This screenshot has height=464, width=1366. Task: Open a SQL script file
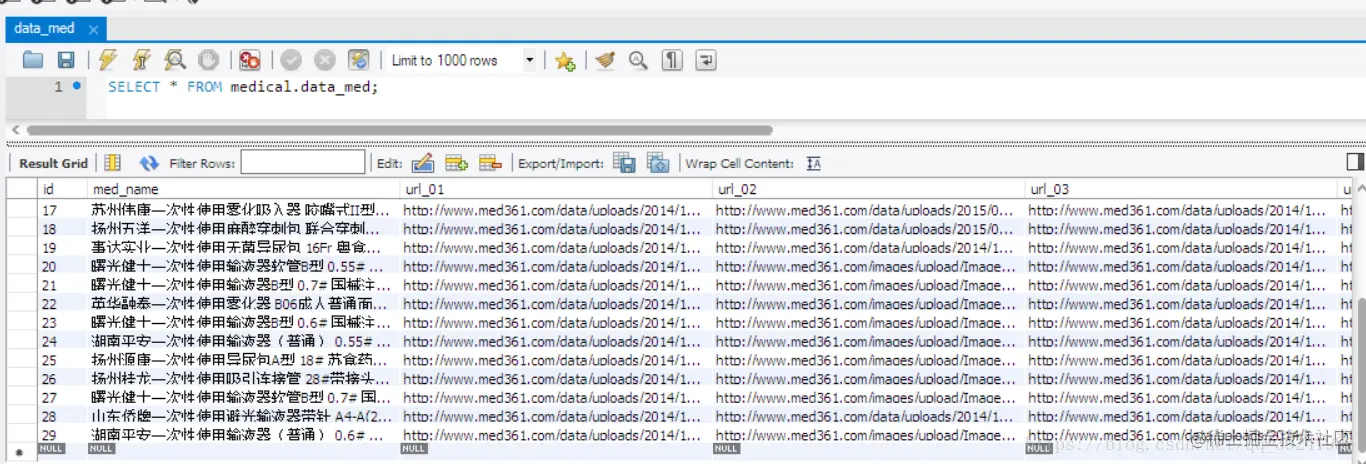(33, 61)
